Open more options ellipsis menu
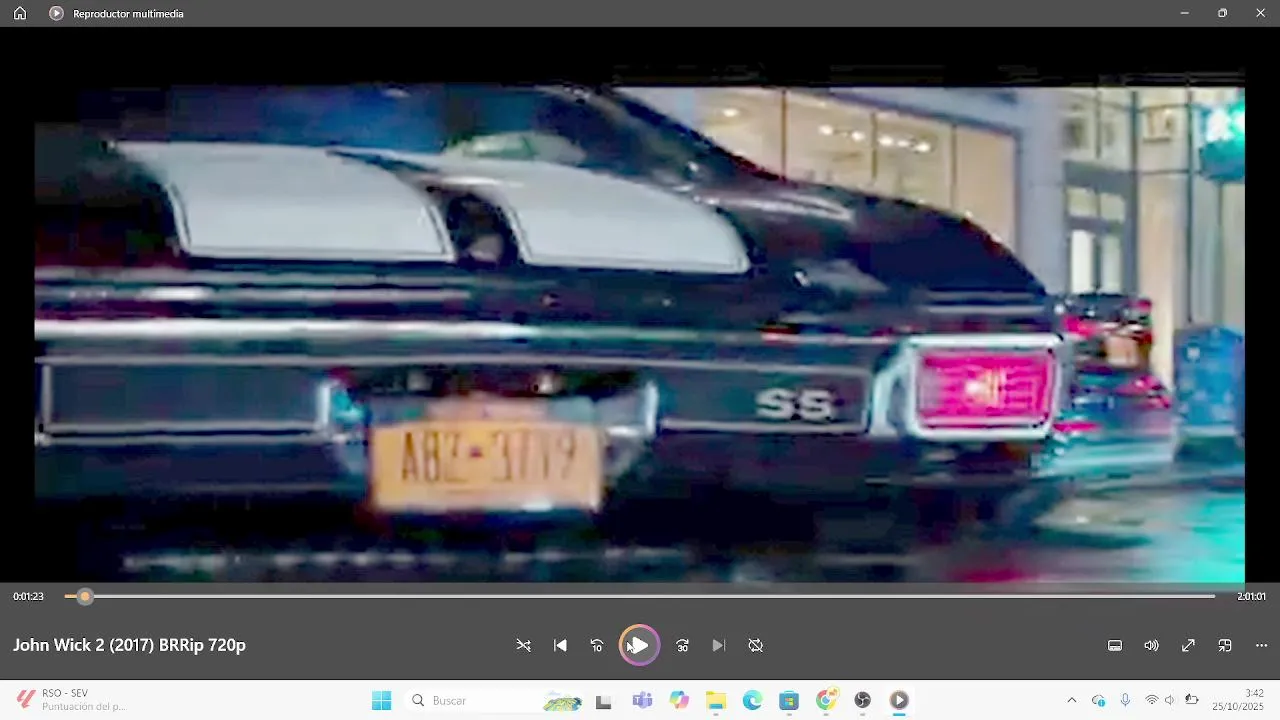The image size is (1280, 720). (x=1261, y=646)
